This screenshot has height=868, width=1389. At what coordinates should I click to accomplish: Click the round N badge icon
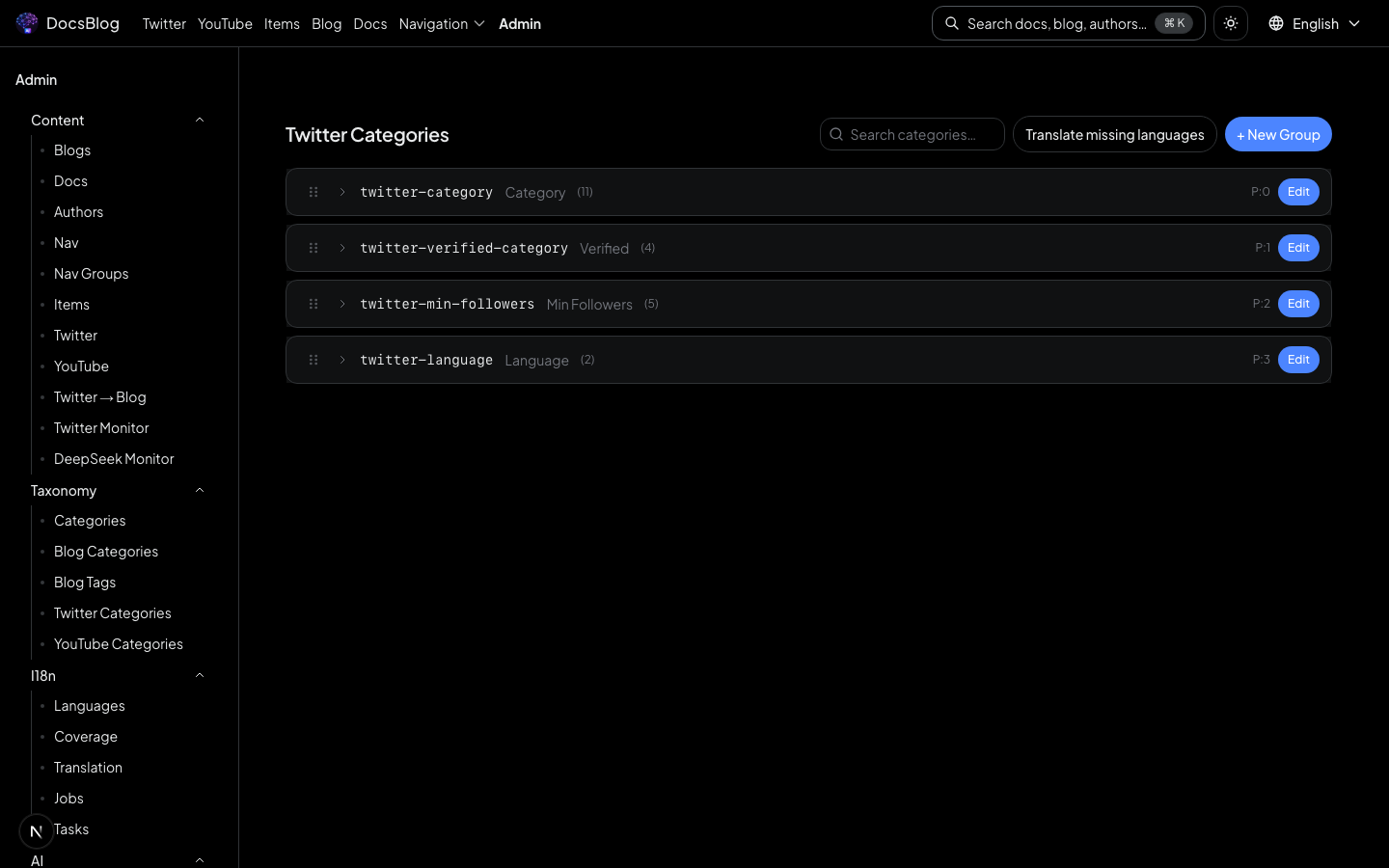pyautogui.click(x=37, y=830)
